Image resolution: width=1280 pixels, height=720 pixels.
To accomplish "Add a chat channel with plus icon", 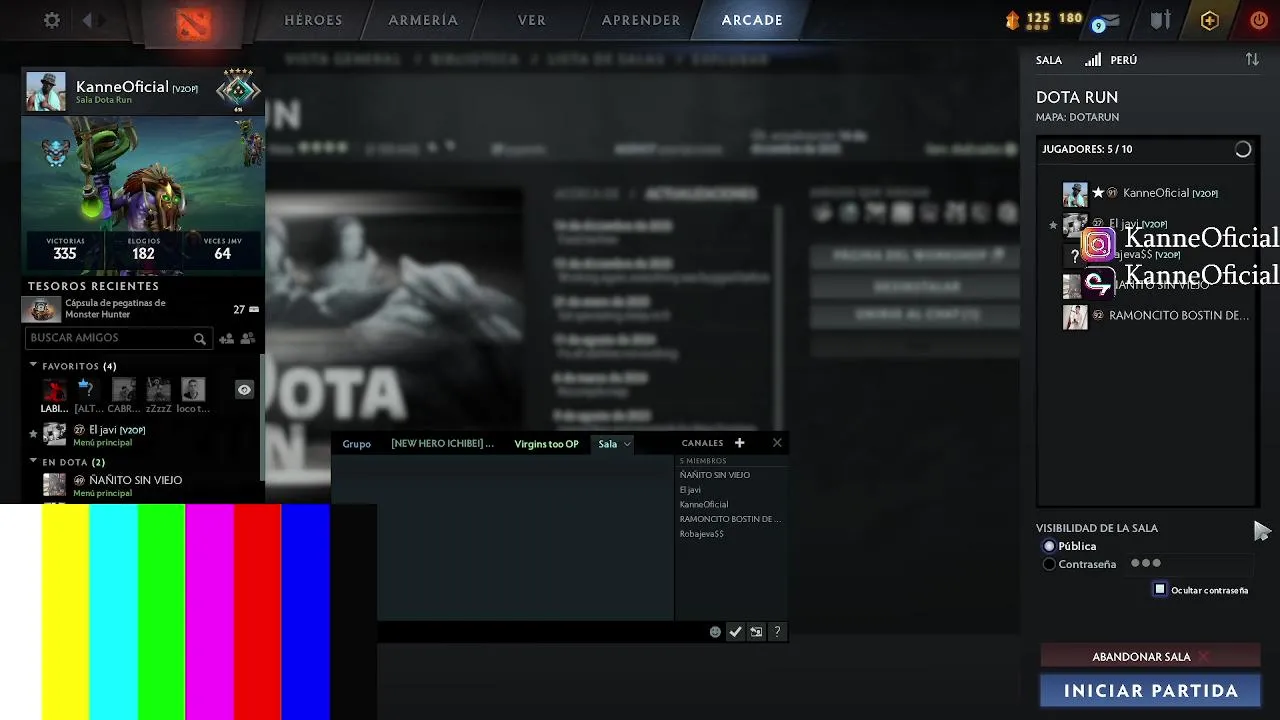I will (x=740, y=443).
